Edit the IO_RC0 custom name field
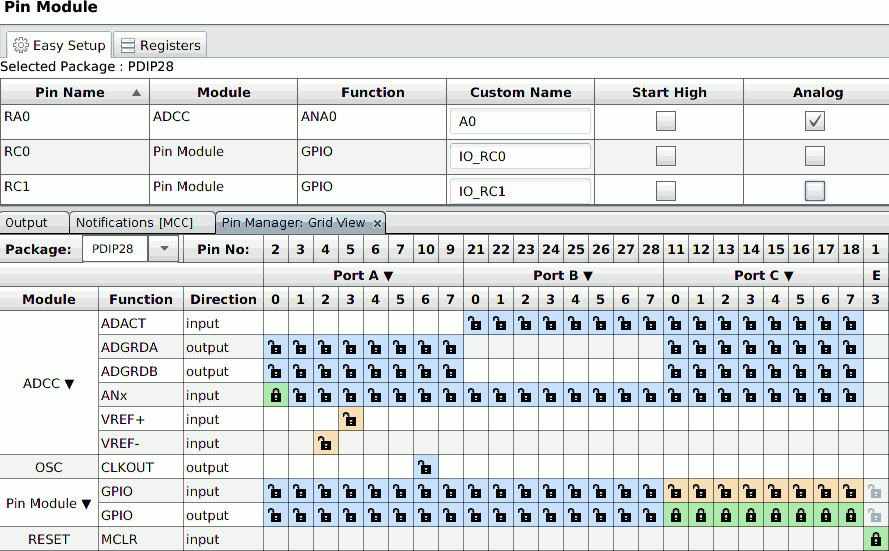 [x=520, y=157]
